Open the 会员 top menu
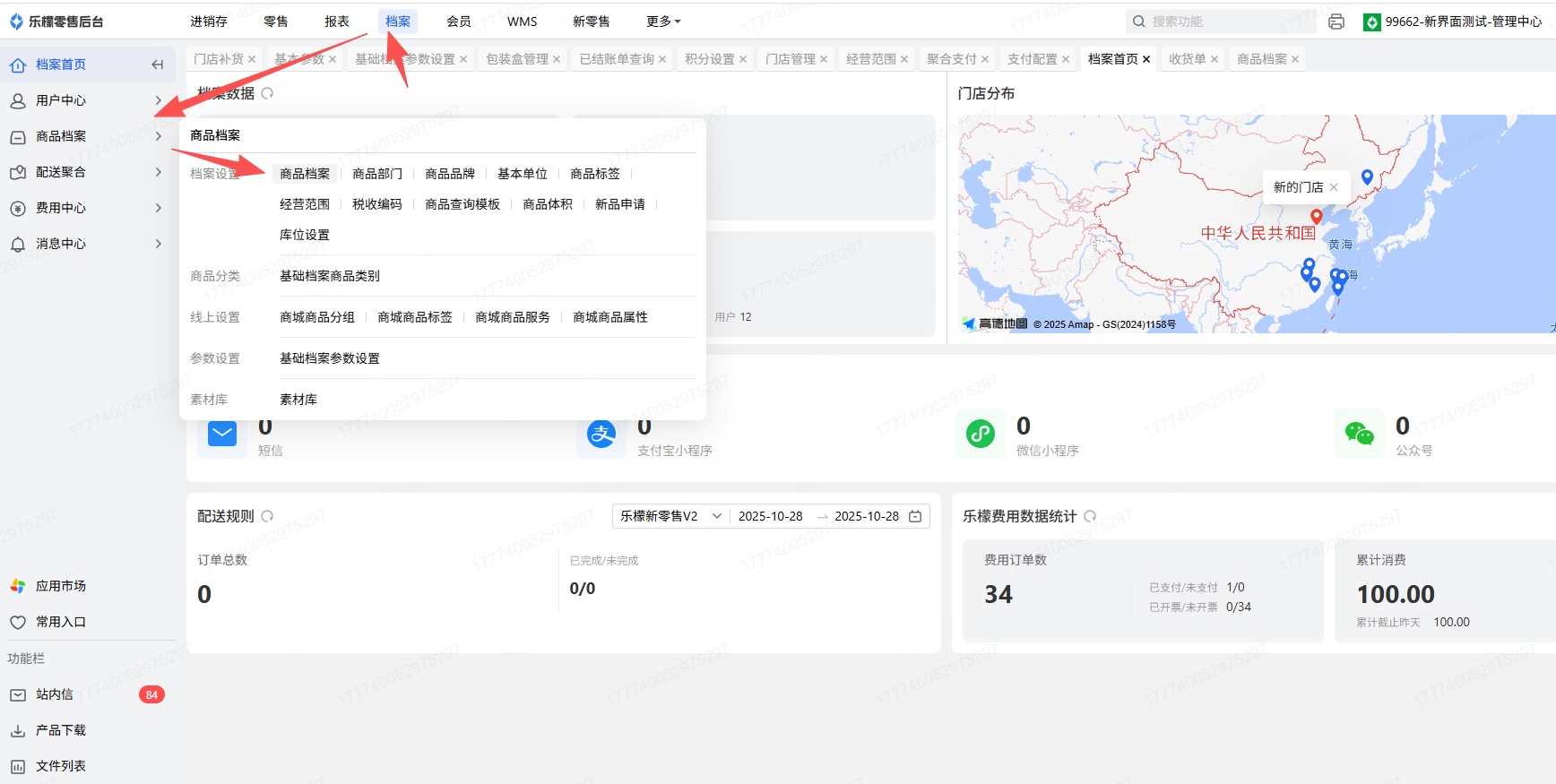This screenshot has height=784, width=1556. click(459, 22)
